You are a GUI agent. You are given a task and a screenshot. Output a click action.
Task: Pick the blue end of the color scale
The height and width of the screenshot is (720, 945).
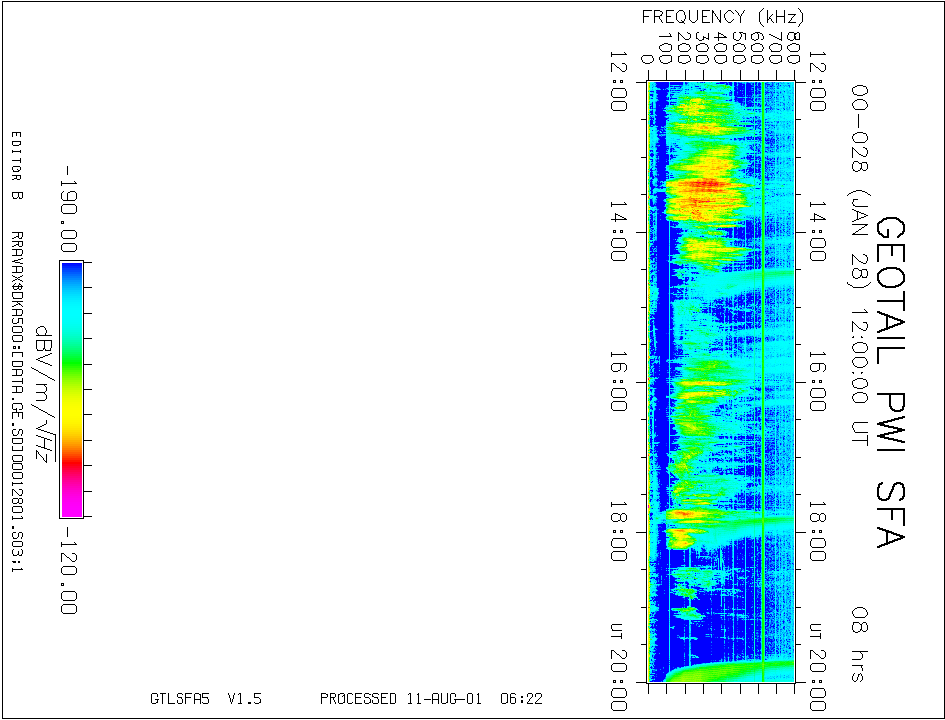click(71, 274)
